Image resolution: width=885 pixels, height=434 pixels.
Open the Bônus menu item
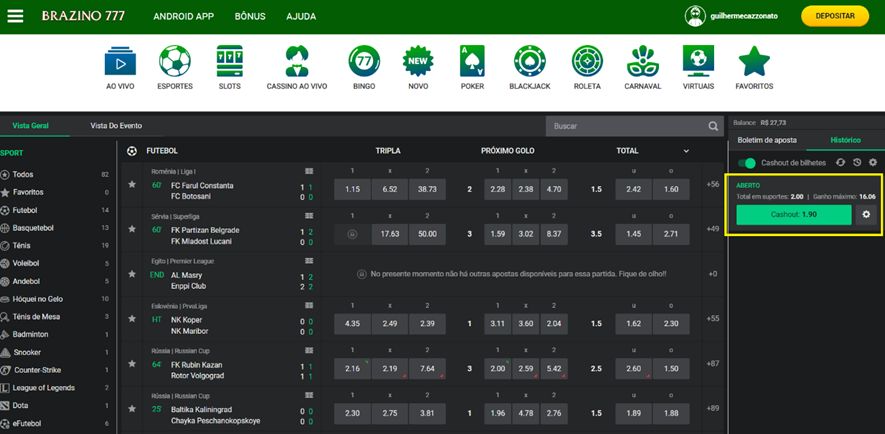click(250, 16)
